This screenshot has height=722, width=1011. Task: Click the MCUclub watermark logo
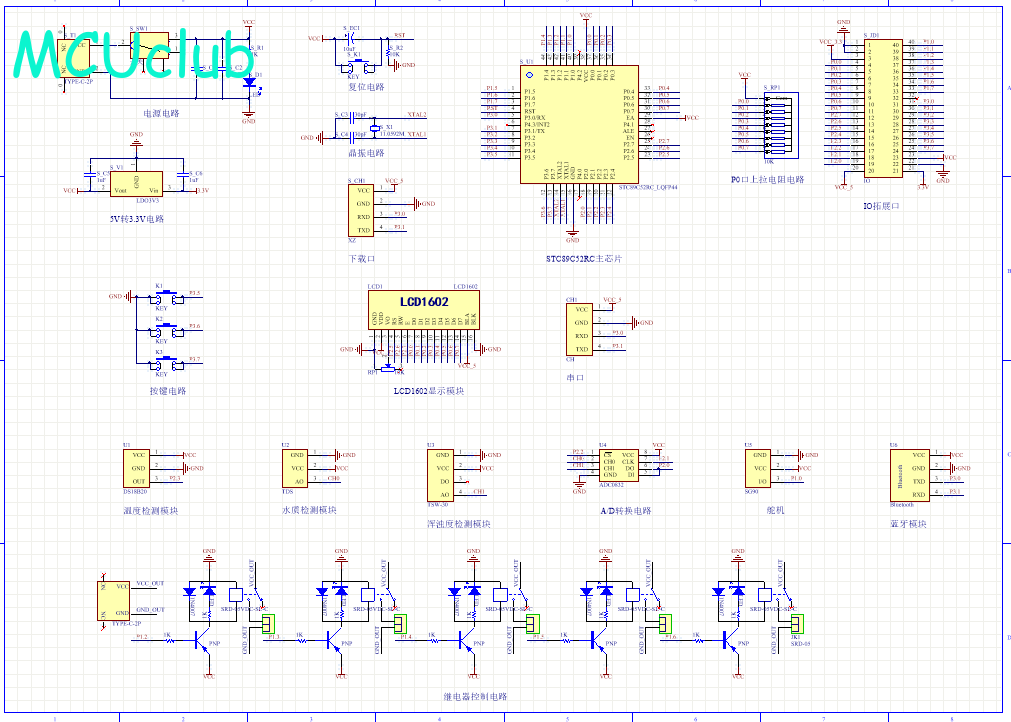tap(133, 55)
